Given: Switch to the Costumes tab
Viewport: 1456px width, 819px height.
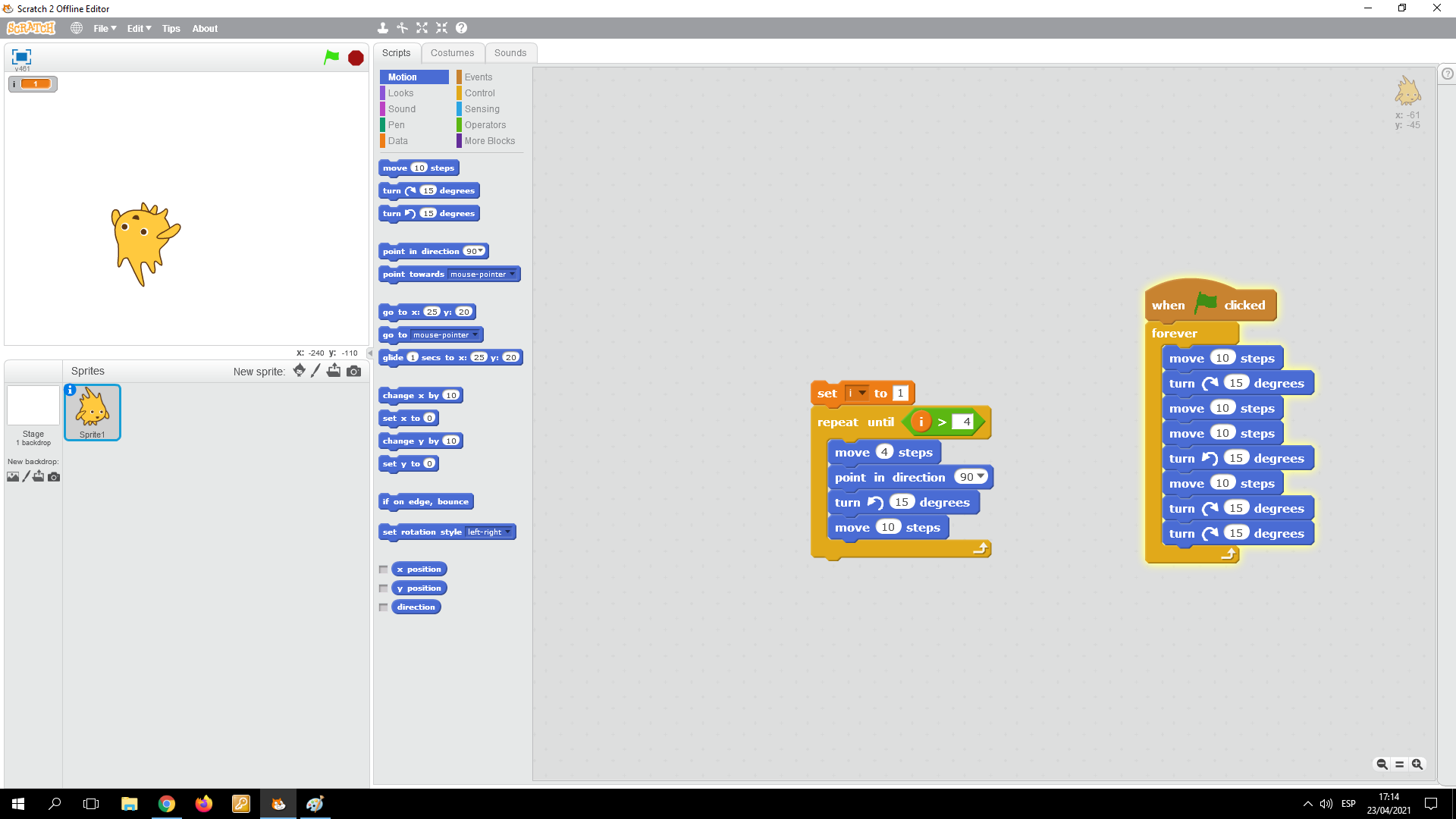Looking at the screenshot, I should 453,52.
